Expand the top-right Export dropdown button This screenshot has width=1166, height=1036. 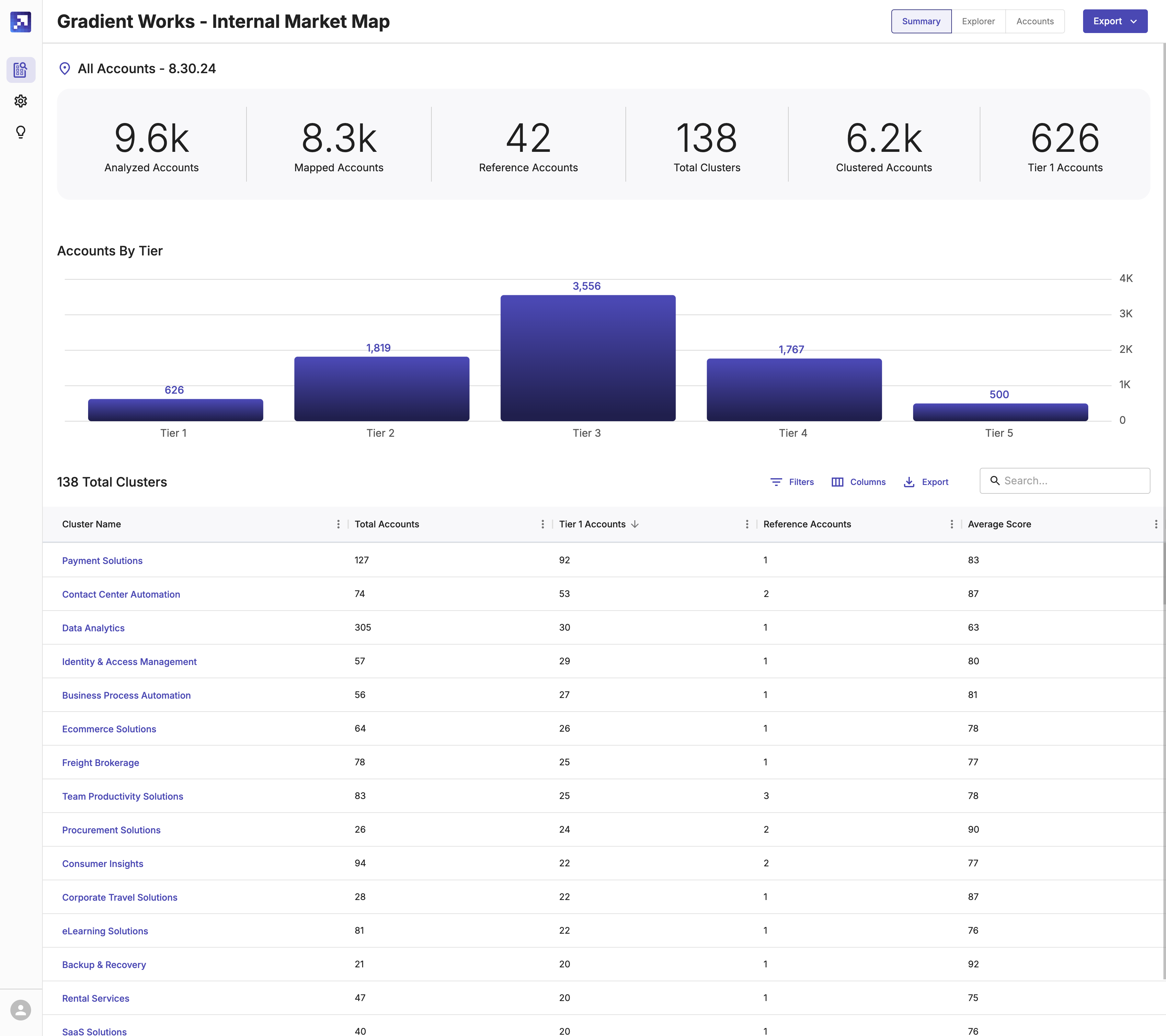(x=1115, y=21)
